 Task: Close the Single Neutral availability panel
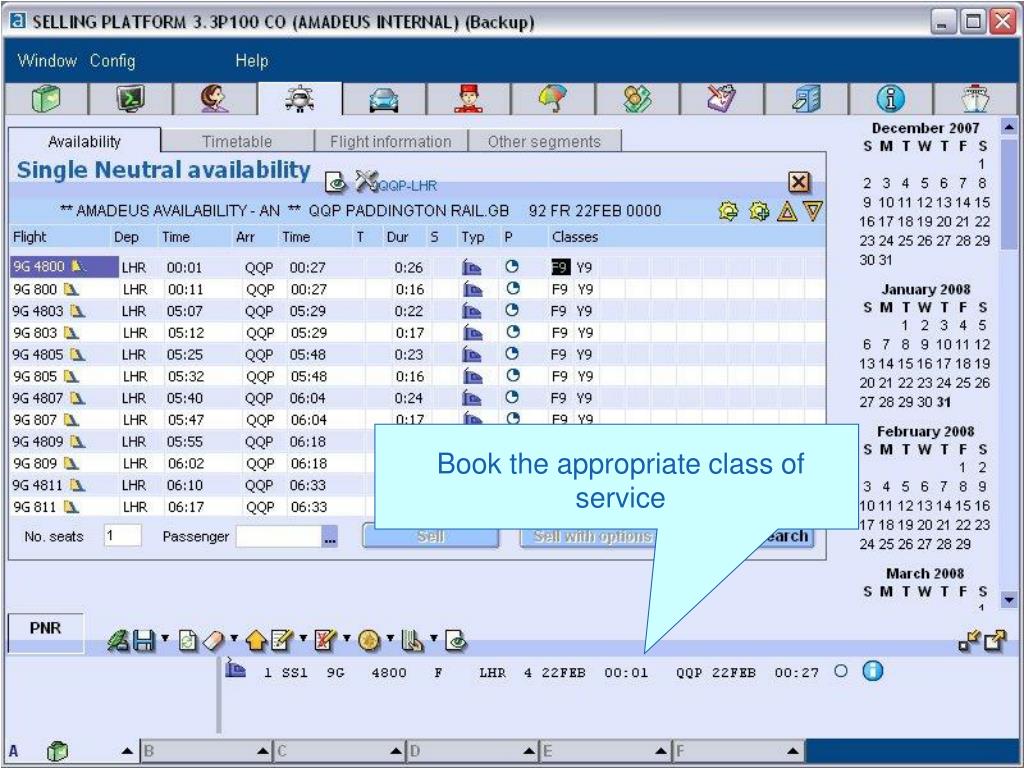pos(799,182)
